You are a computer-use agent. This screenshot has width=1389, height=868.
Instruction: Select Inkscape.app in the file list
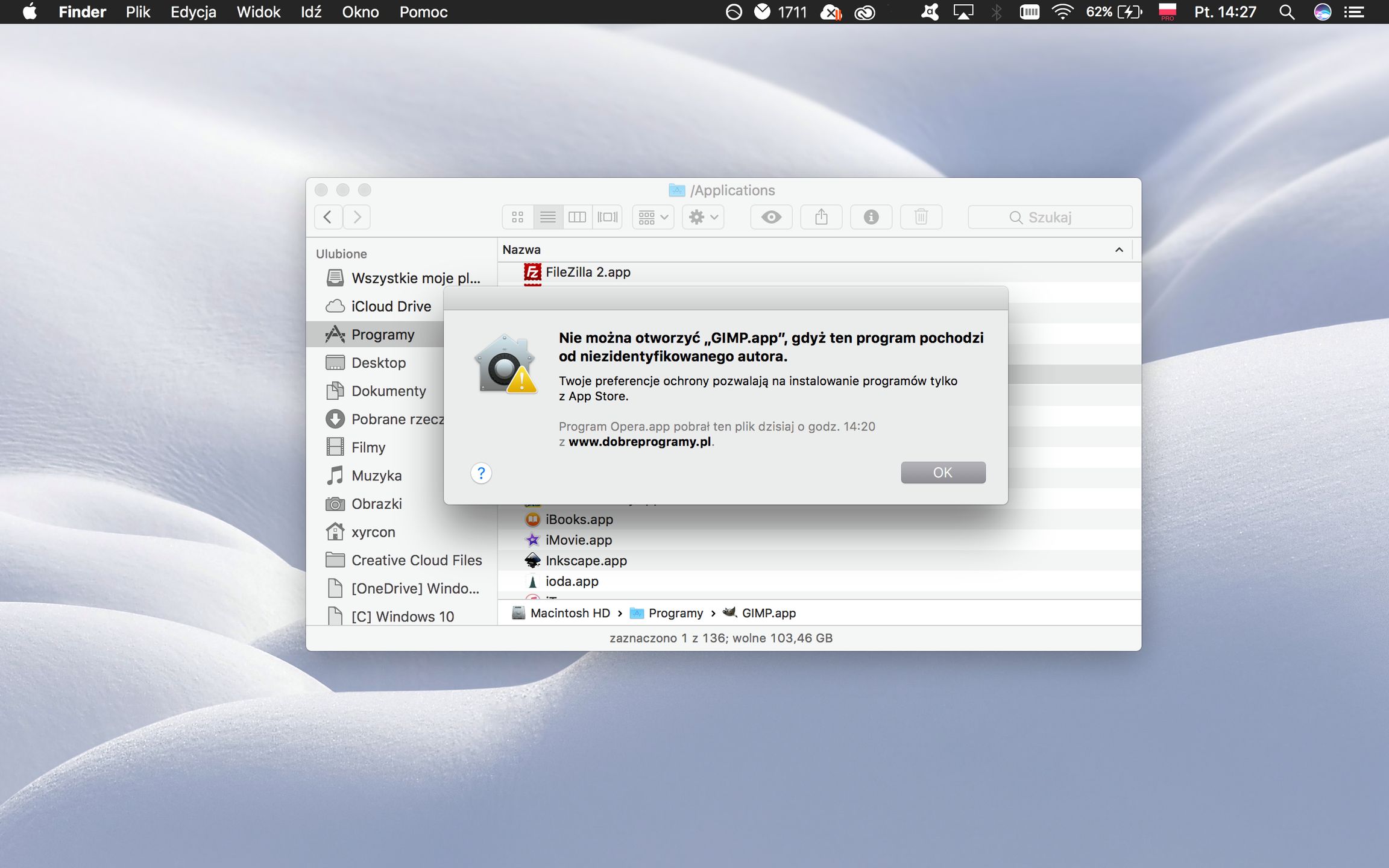(585, 561)
